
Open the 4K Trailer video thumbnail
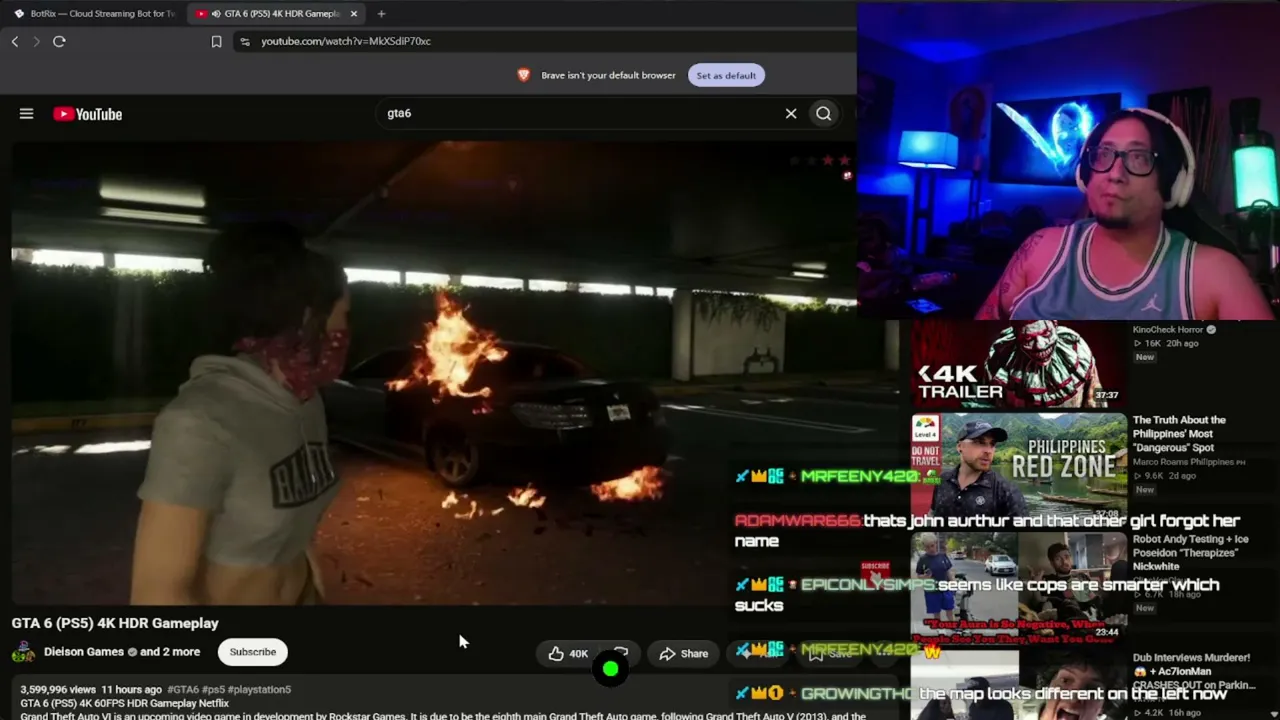(x=1019, y=364)
